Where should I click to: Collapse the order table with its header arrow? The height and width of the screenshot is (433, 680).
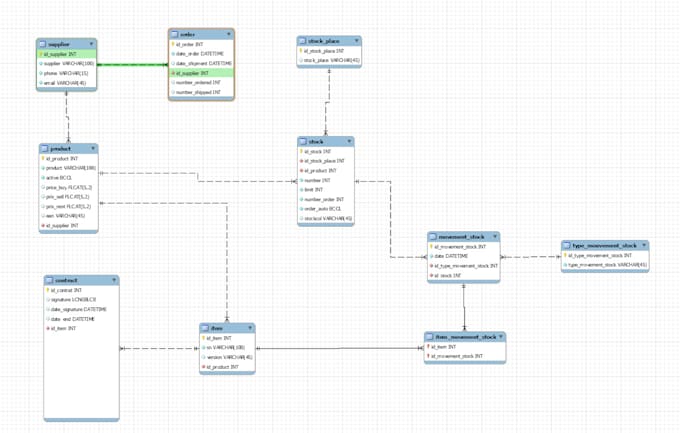pyautogui.click(x=229, y=34)
